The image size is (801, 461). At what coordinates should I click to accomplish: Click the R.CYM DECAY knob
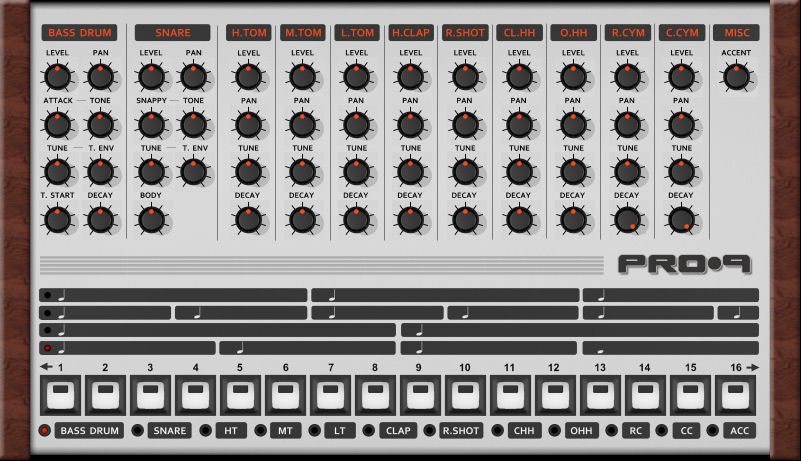click(x=627, y=220)
